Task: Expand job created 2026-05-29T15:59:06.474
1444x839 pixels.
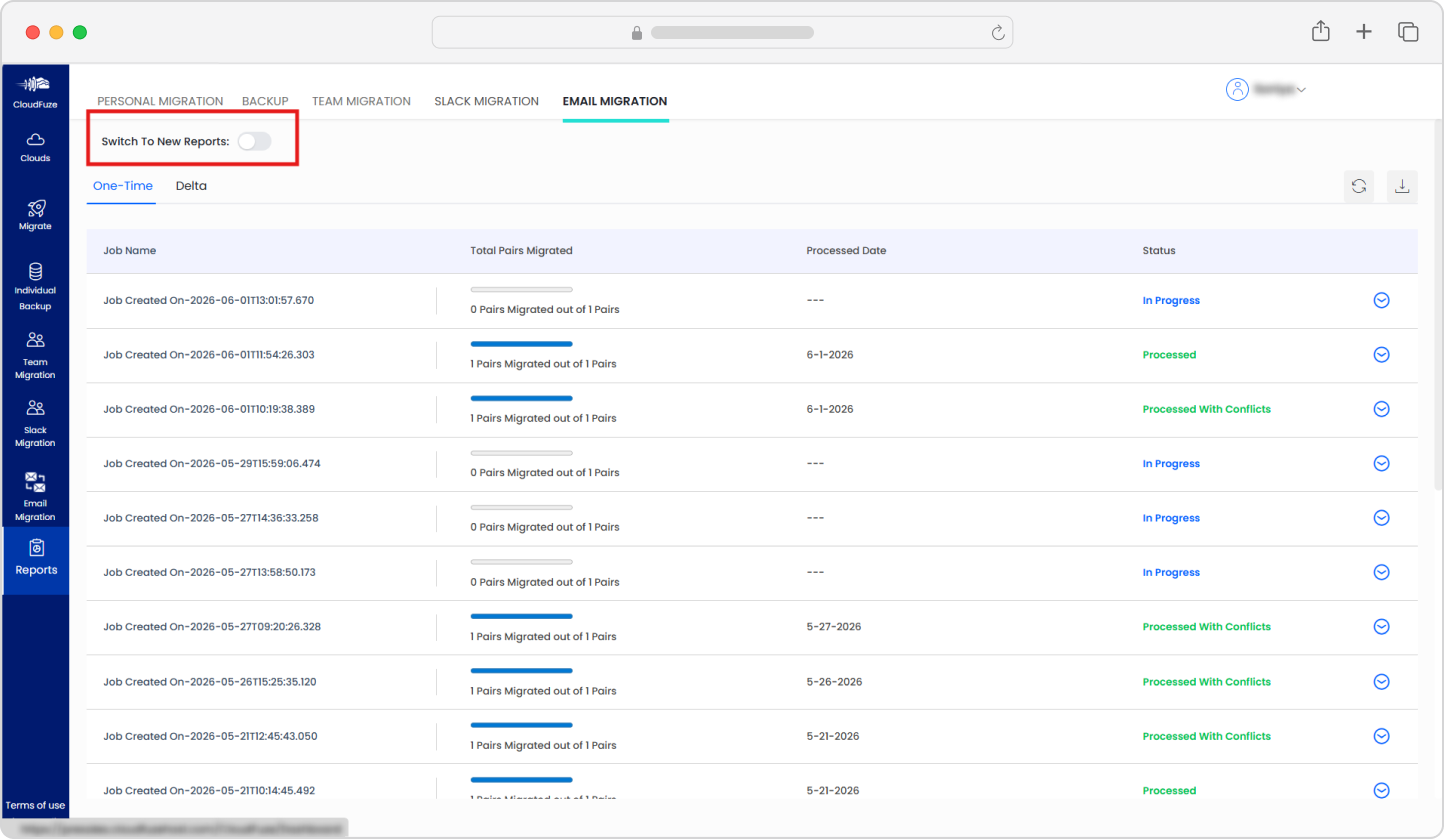Action: (x=1382, y=463)
